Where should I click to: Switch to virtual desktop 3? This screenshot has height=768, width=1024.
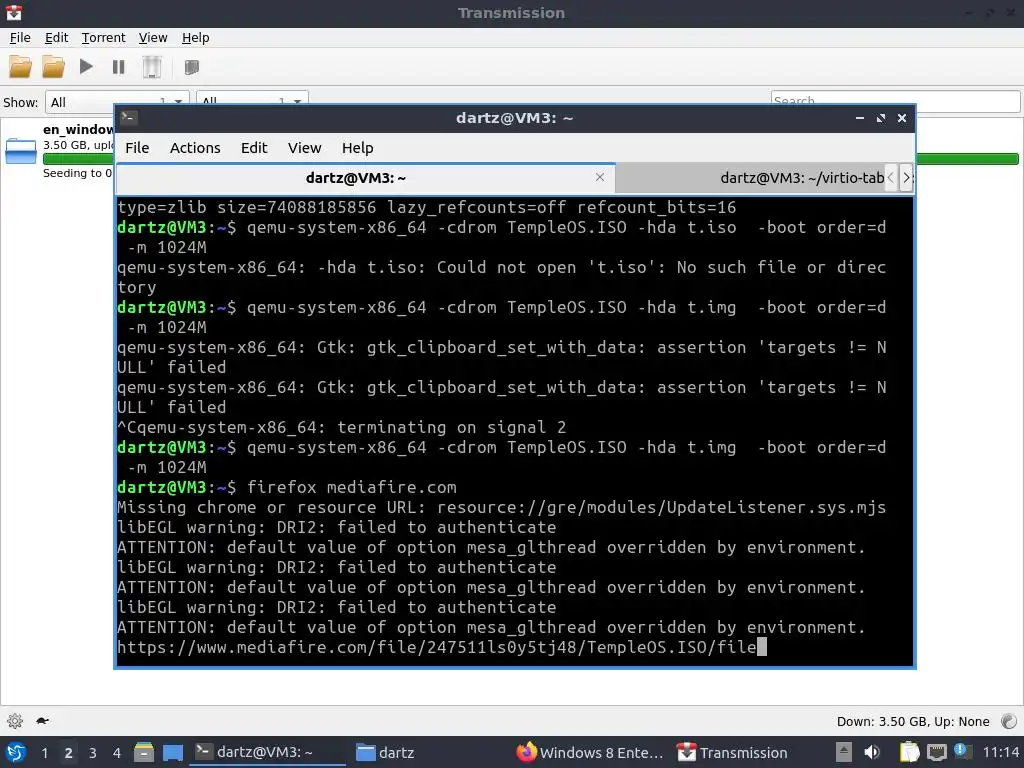(92, 753)
